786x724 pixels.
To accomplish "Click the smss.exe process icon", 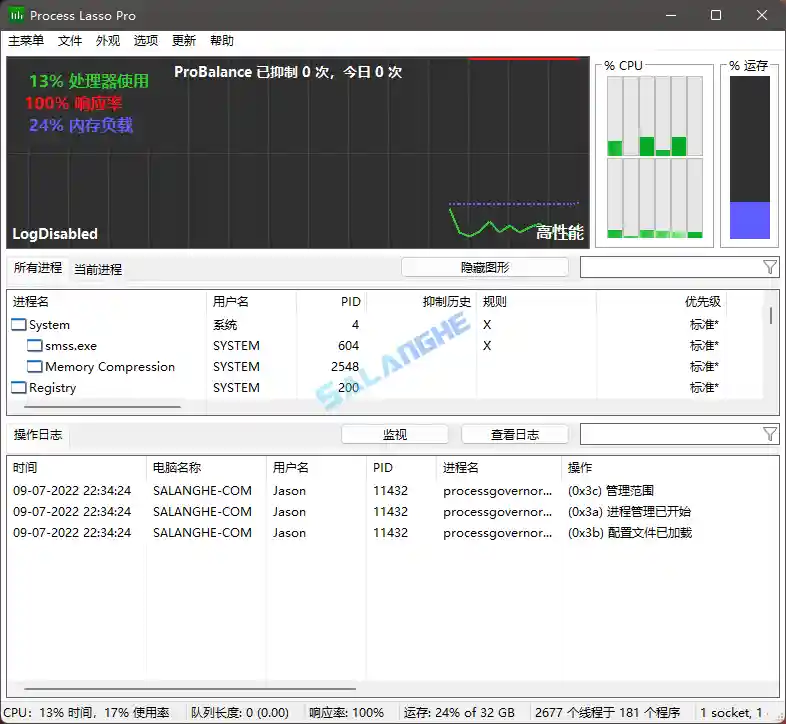I will pyautogui.click(x=35, y=345).
